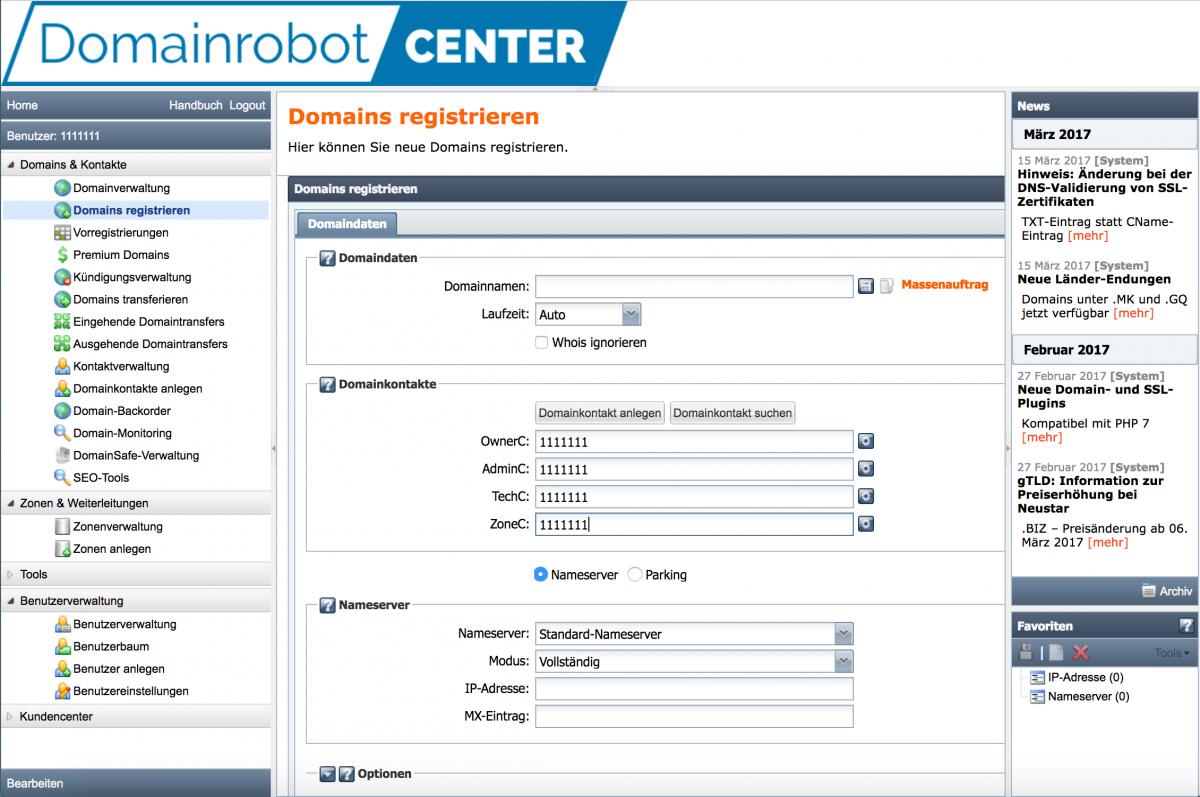Select IP-Adresse (0) in Favoriten
The image size is (1200, 797).
[x=1085, y=678]
